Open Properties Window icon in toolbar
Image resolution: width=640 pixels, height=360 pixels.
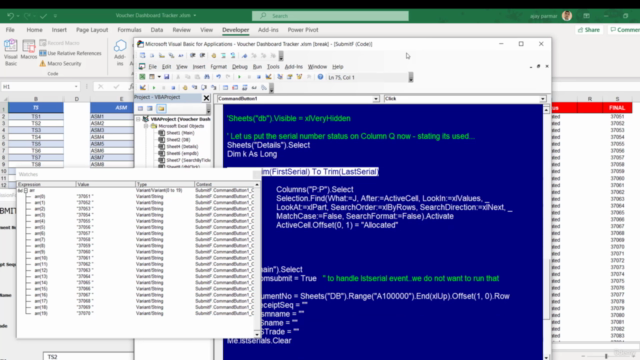(289, 77)
